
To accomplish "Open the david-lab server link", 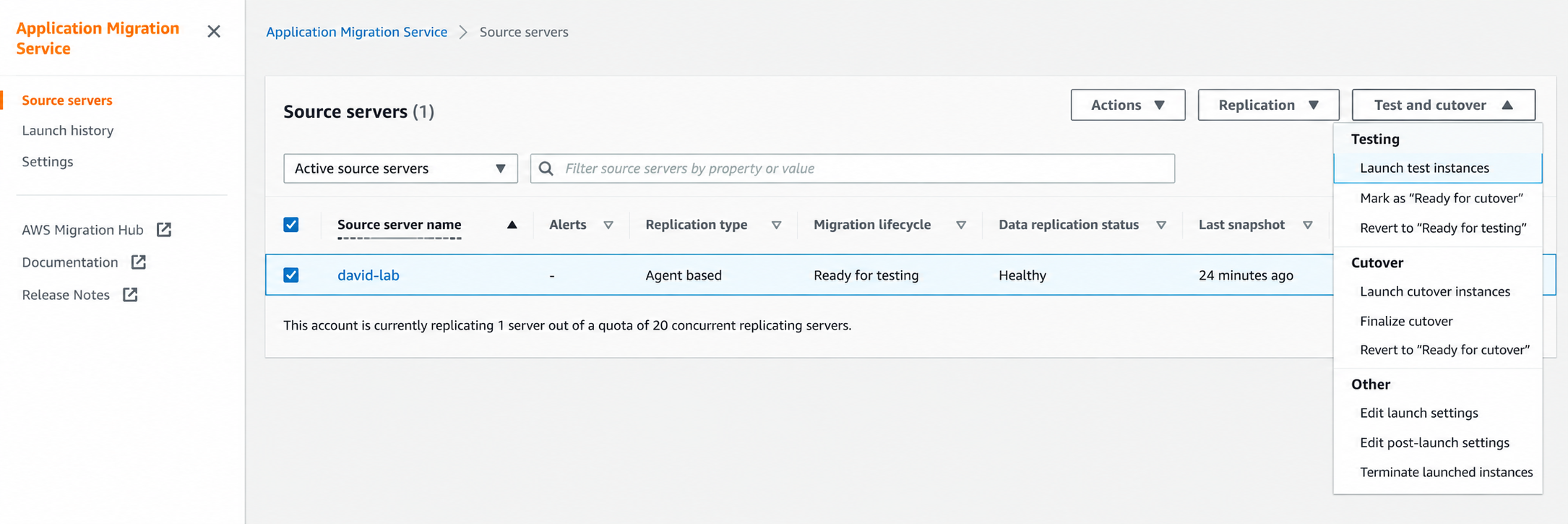I will (x=369, y=275).
